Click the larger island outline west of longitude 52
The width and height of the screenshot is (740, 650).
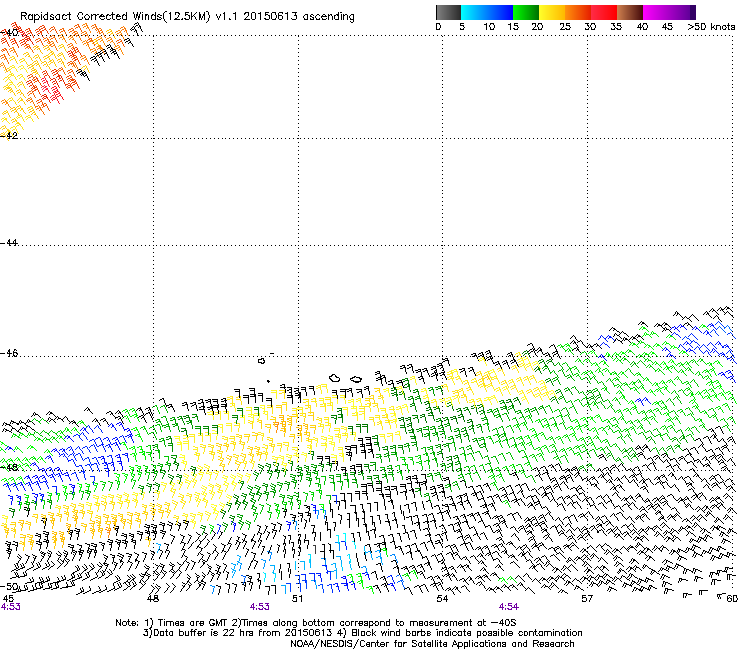335,378
